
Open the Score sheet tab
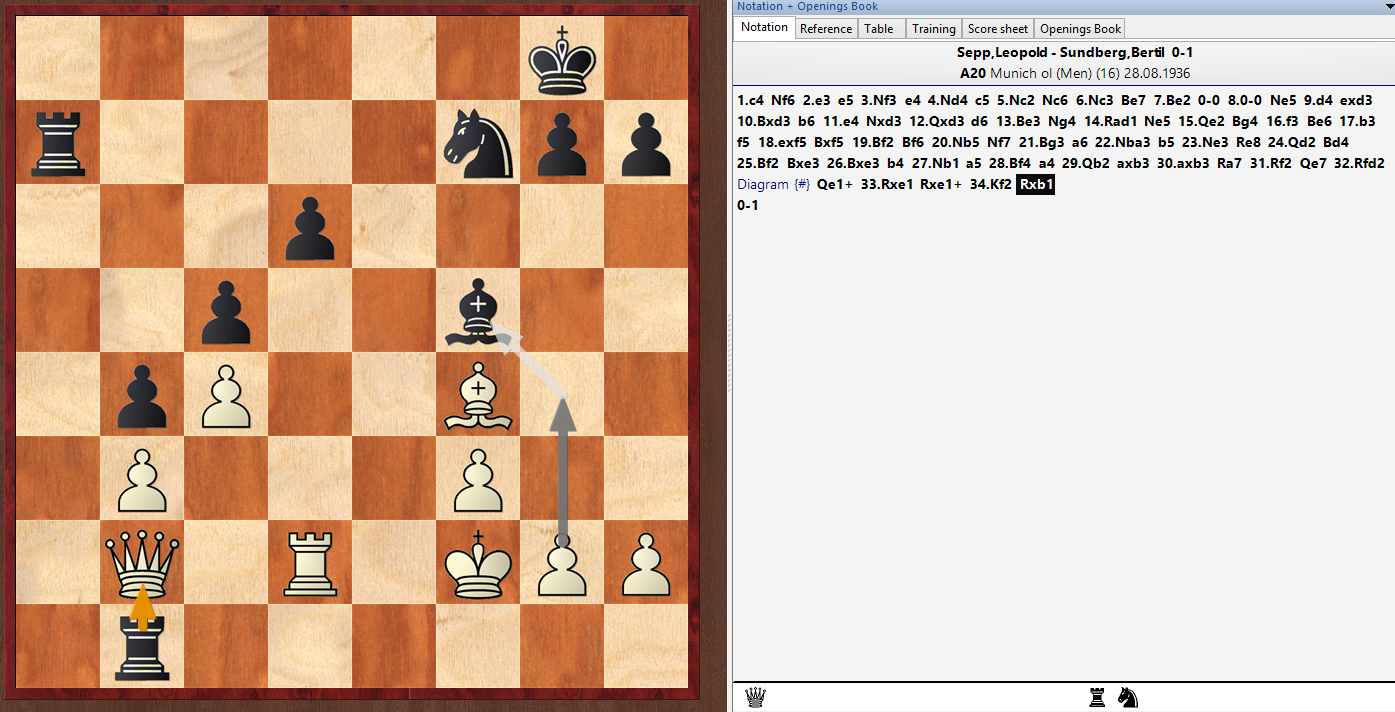click(x=997, y=29)
